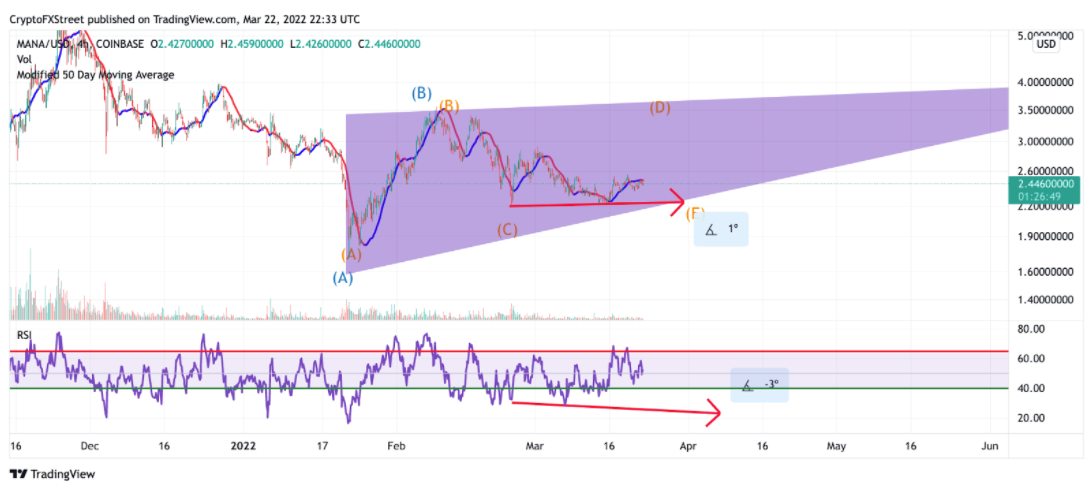Click the USD currency label
1092x492 pixels.
(1047, 45)
